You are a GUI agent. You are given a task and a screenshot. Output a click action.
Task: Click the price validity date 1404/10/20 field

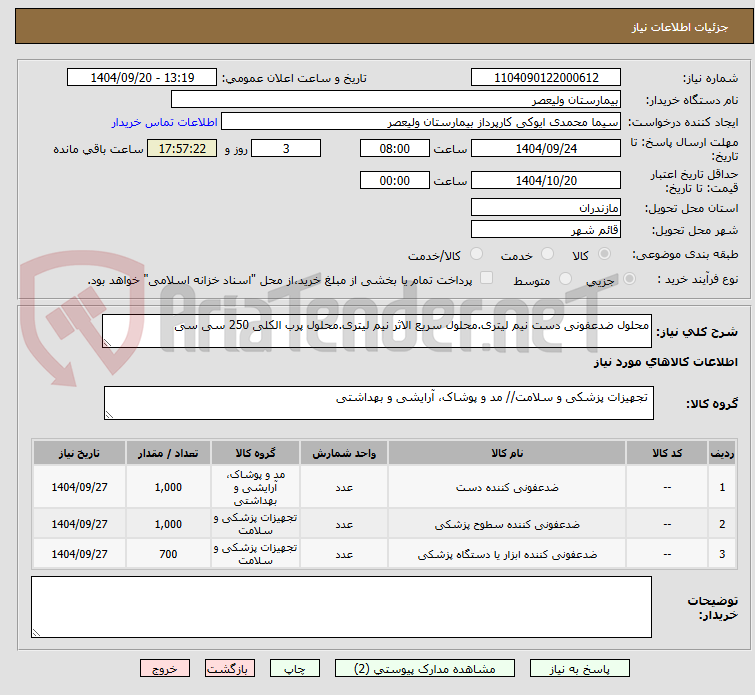click(546, 181)
